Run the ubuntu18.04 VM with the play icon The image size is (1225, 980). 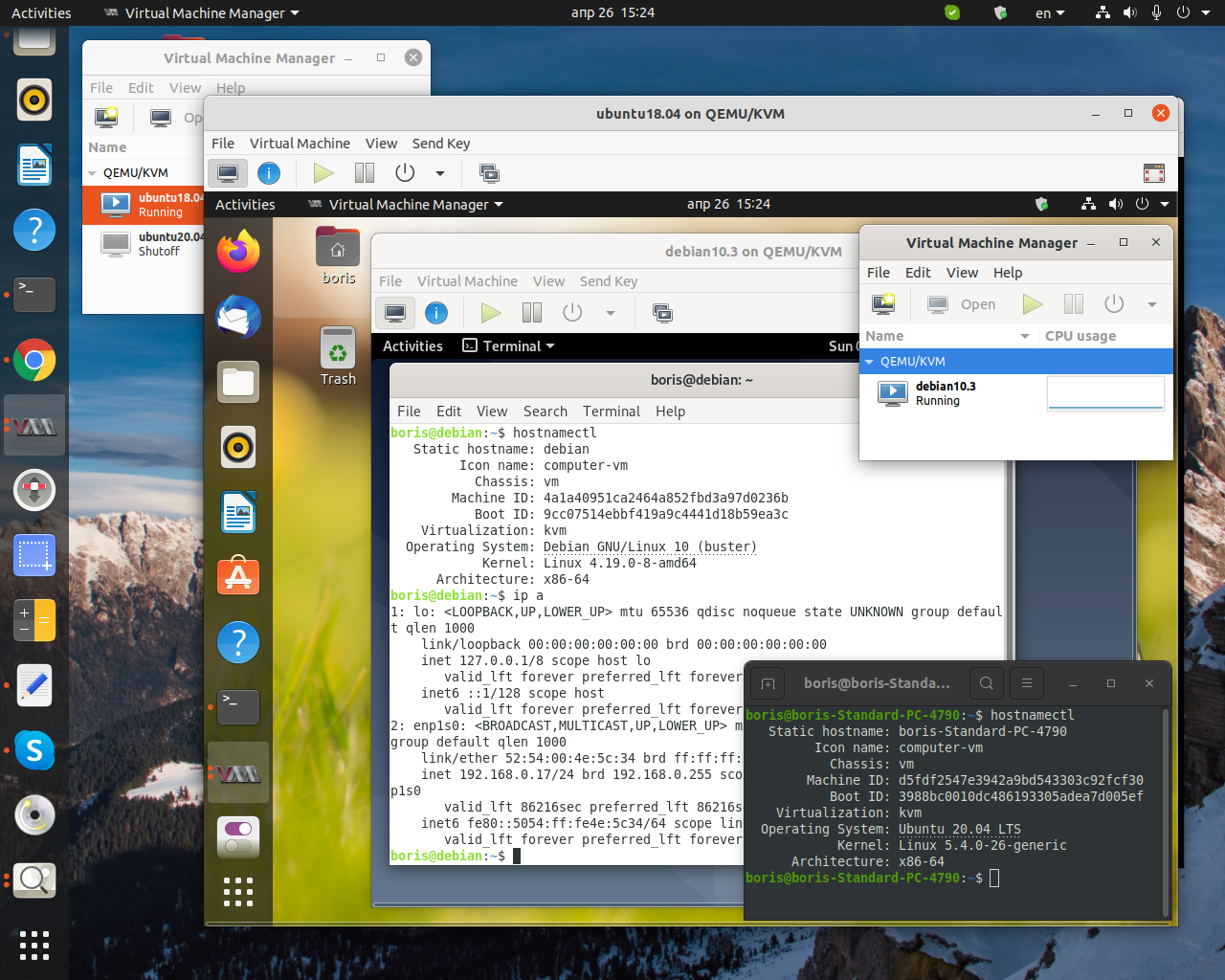(x=323, y=173)
